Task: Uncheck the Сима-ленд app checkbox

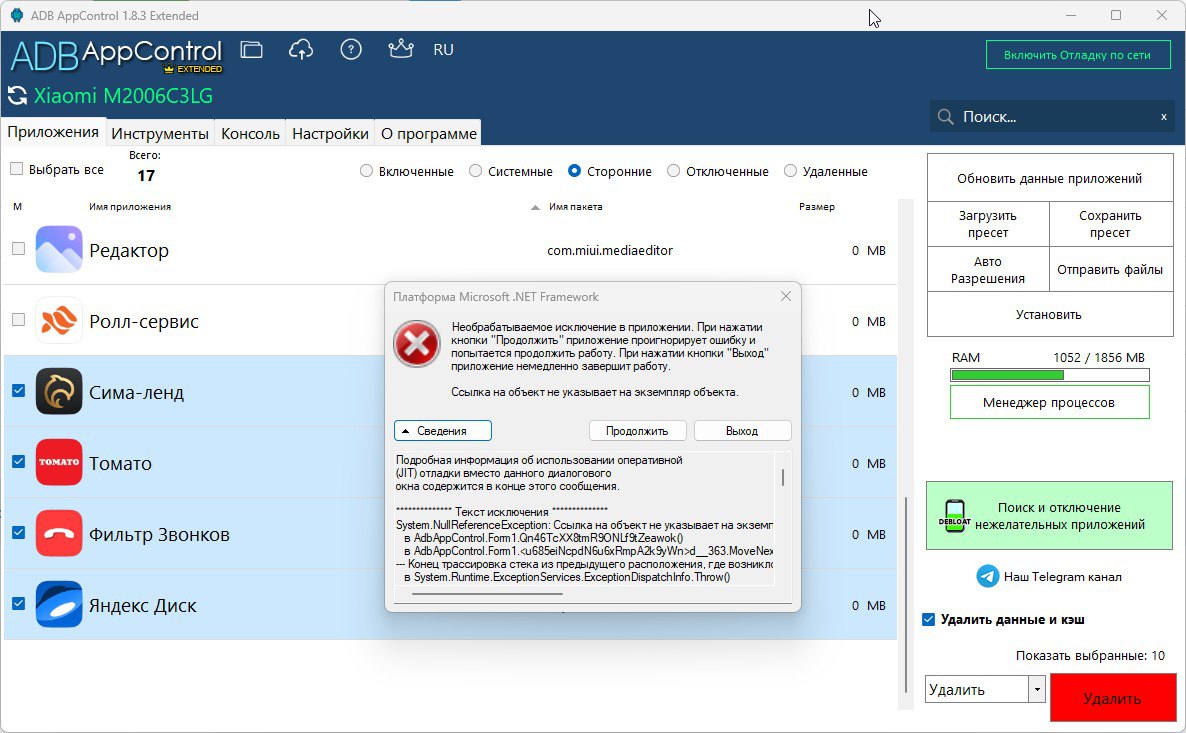Action: [x=19, y=391]
